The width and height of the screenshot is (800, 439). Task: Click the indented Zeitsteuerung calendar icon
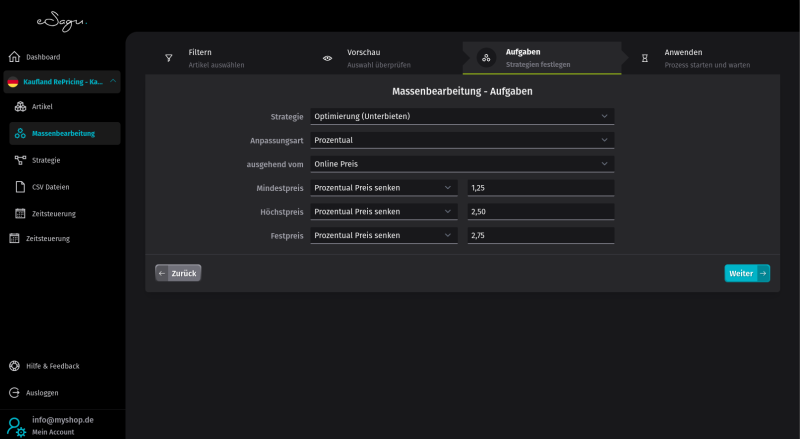click(x=20, y=213)
